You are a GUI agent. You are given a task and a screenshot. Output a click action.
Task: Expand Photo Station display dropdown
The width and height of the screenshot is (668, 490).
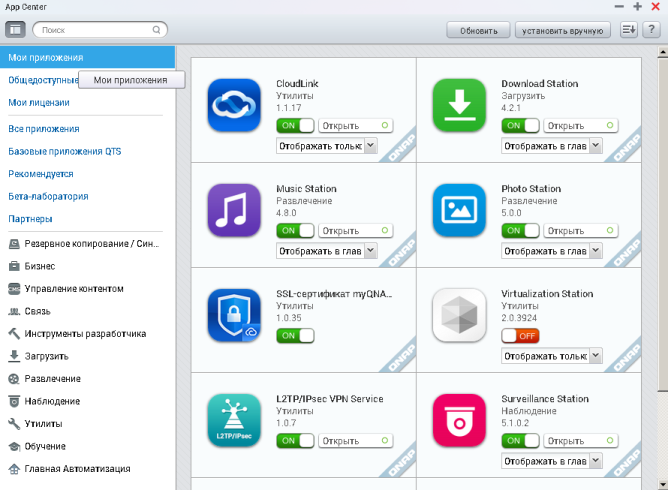point(552,251)
